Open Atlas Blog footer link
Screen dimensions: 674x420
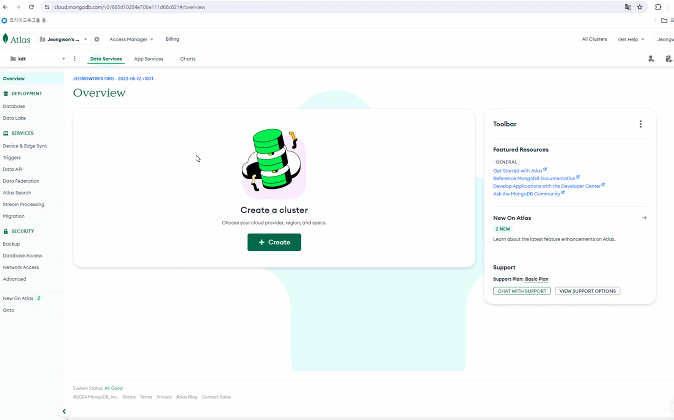(187, 397)
